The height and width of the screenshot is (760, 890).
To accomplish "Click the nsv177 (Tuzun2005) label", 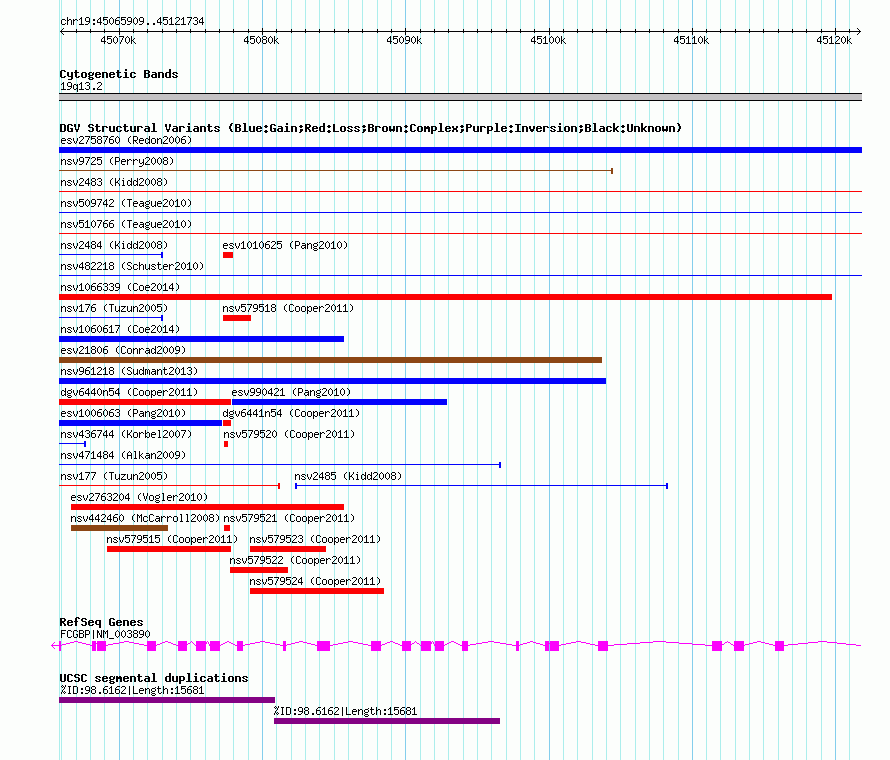I will click(114, 476).
